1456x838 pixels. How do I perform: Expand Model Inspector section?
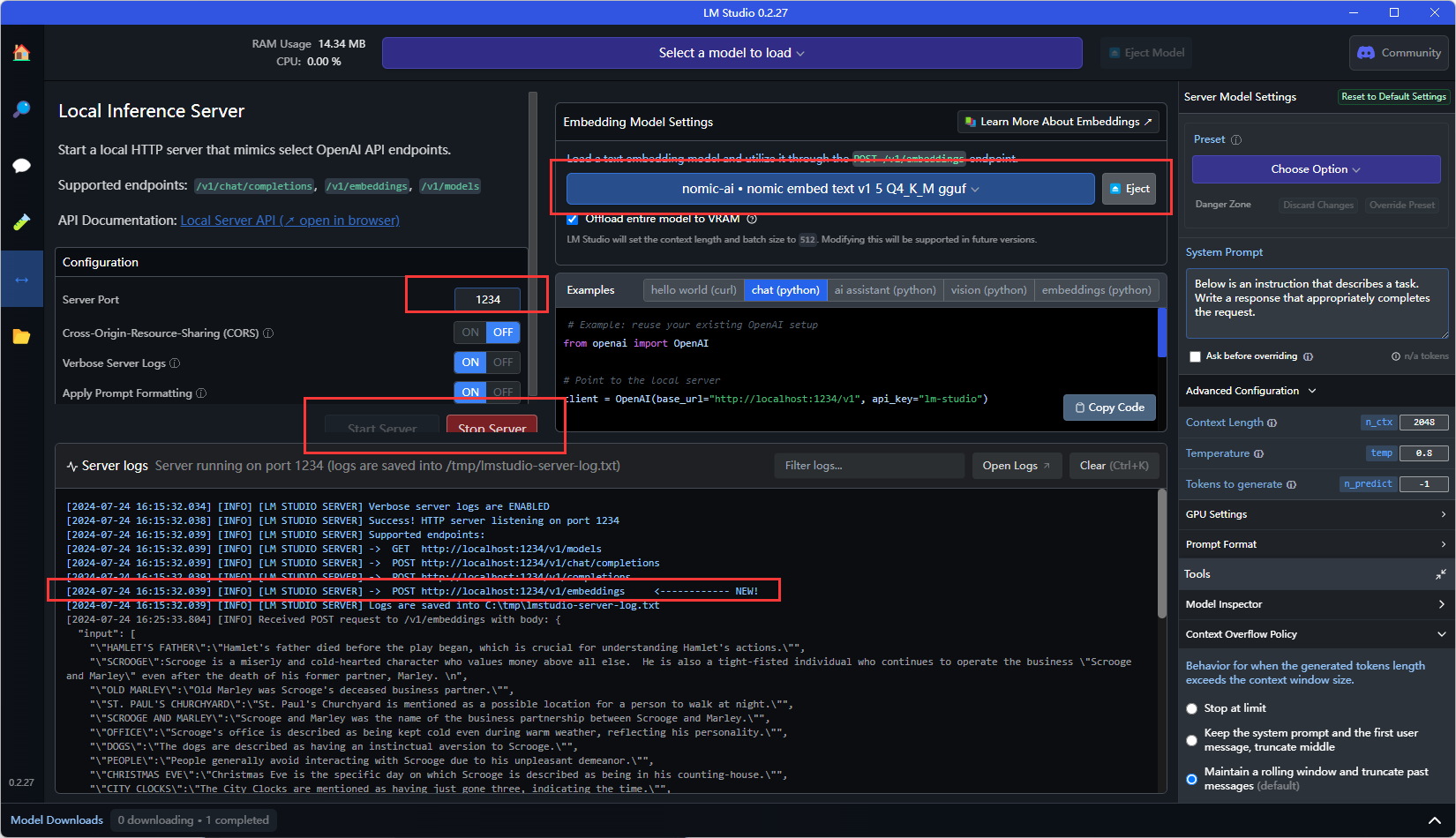(1316, 604)
